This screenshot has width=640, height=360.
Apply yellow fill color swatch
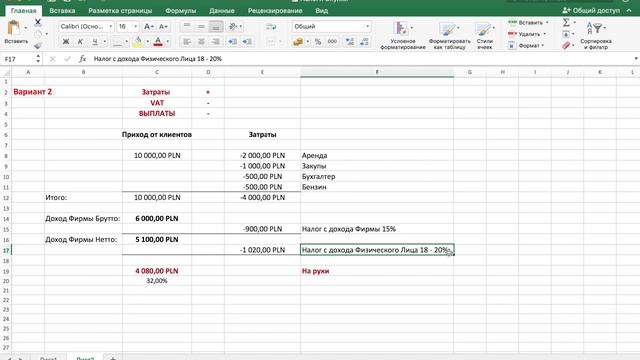point(138,42)
